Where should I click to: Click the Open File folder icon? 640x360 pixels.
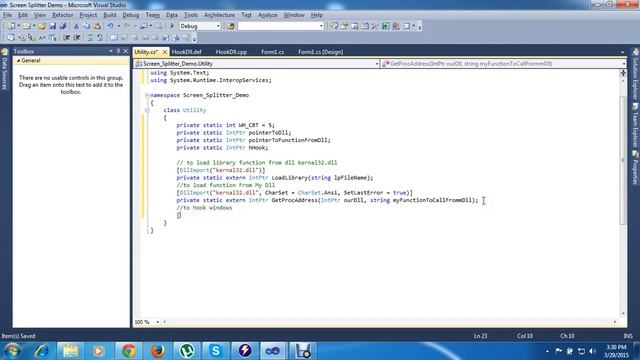(x=42, y=26)
